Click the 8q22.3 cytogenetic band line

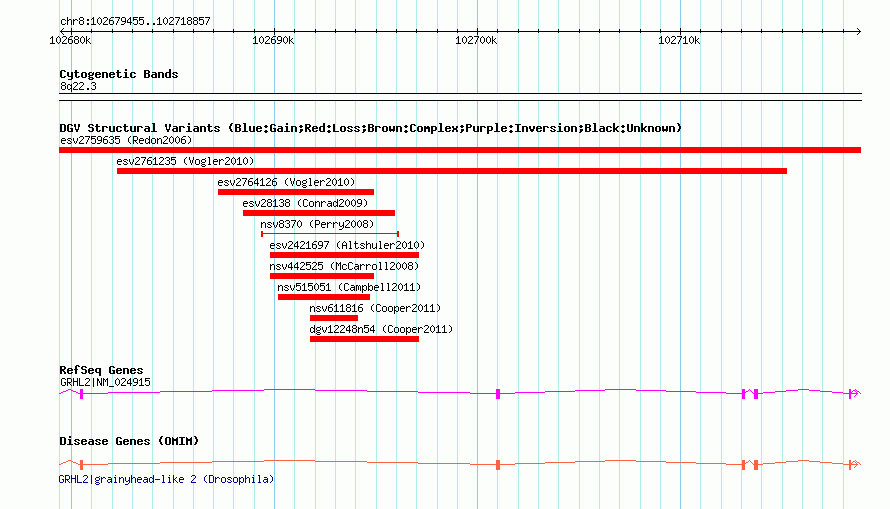460,97
